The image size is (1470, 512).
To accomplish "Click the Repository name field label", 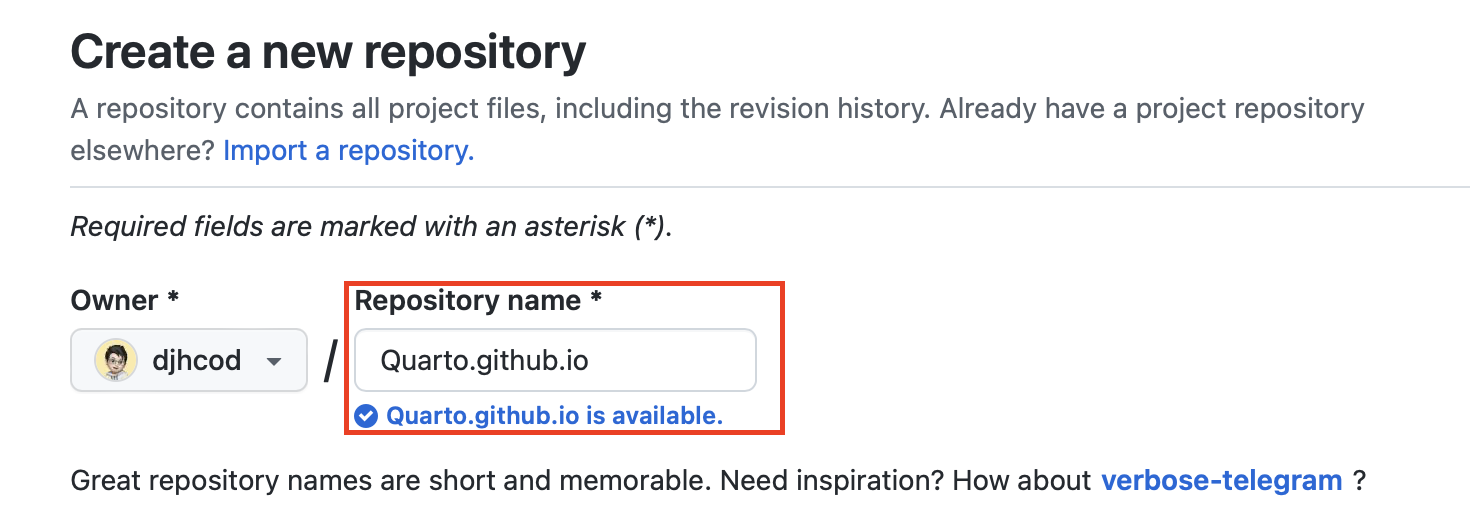I will tap(467, 301).
